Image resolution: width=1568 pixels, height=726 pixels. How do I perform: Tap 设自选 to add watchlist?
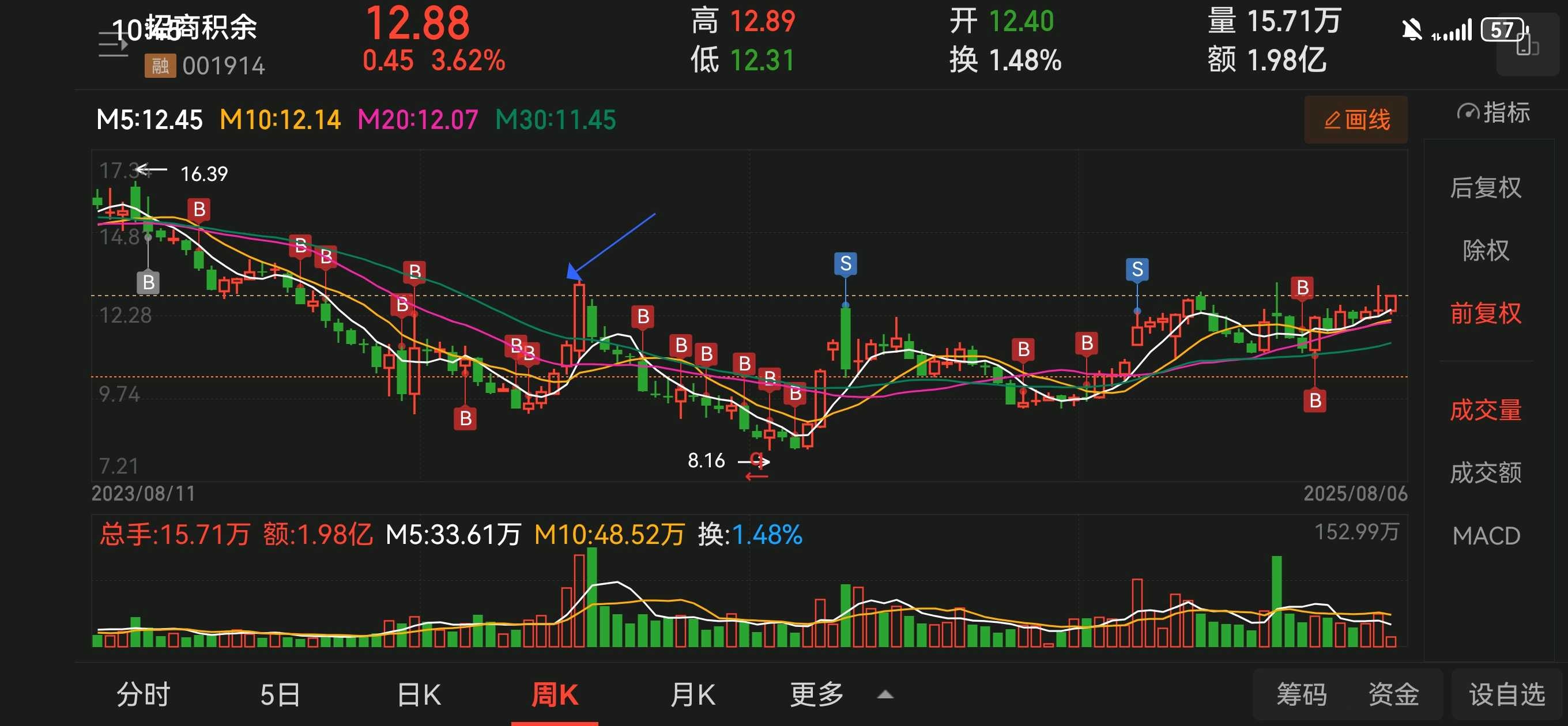coord(1506,694)
